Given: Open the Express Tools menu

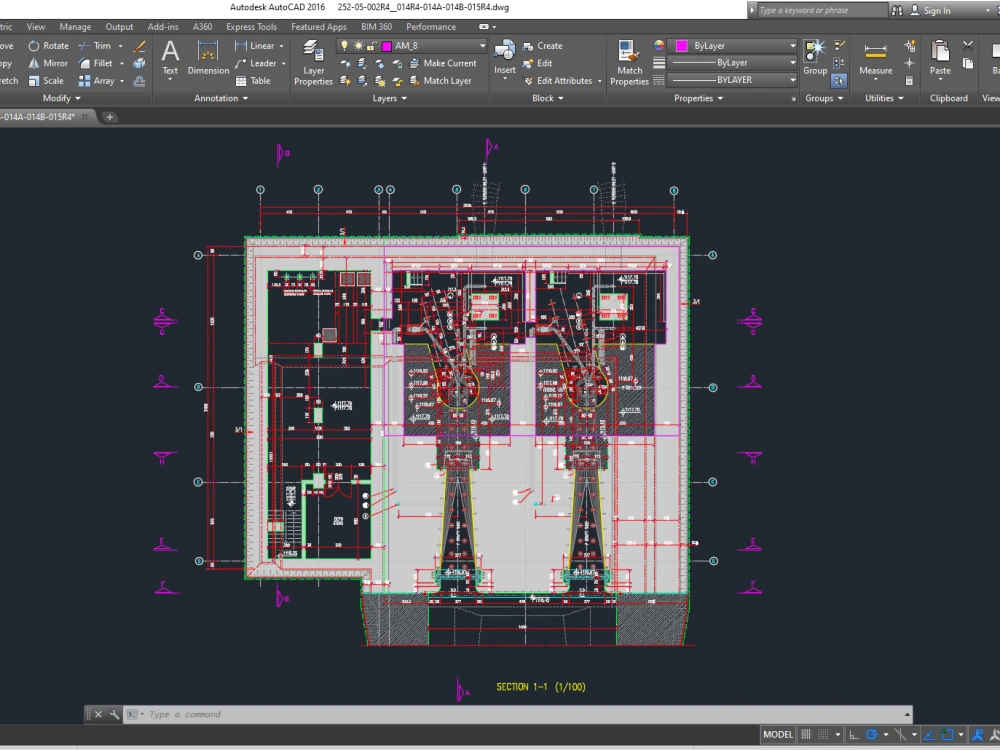Looking at the screenshot, I should [251, 26].
